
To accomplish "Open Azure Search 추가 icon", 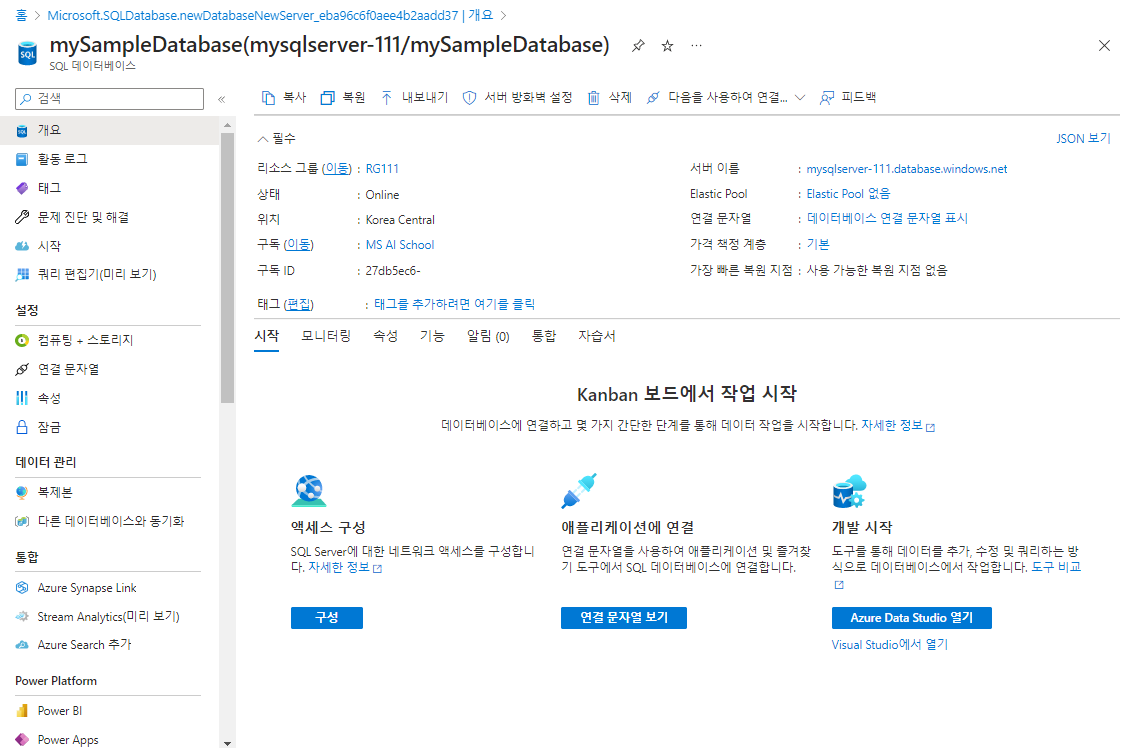I will (22, 645).
